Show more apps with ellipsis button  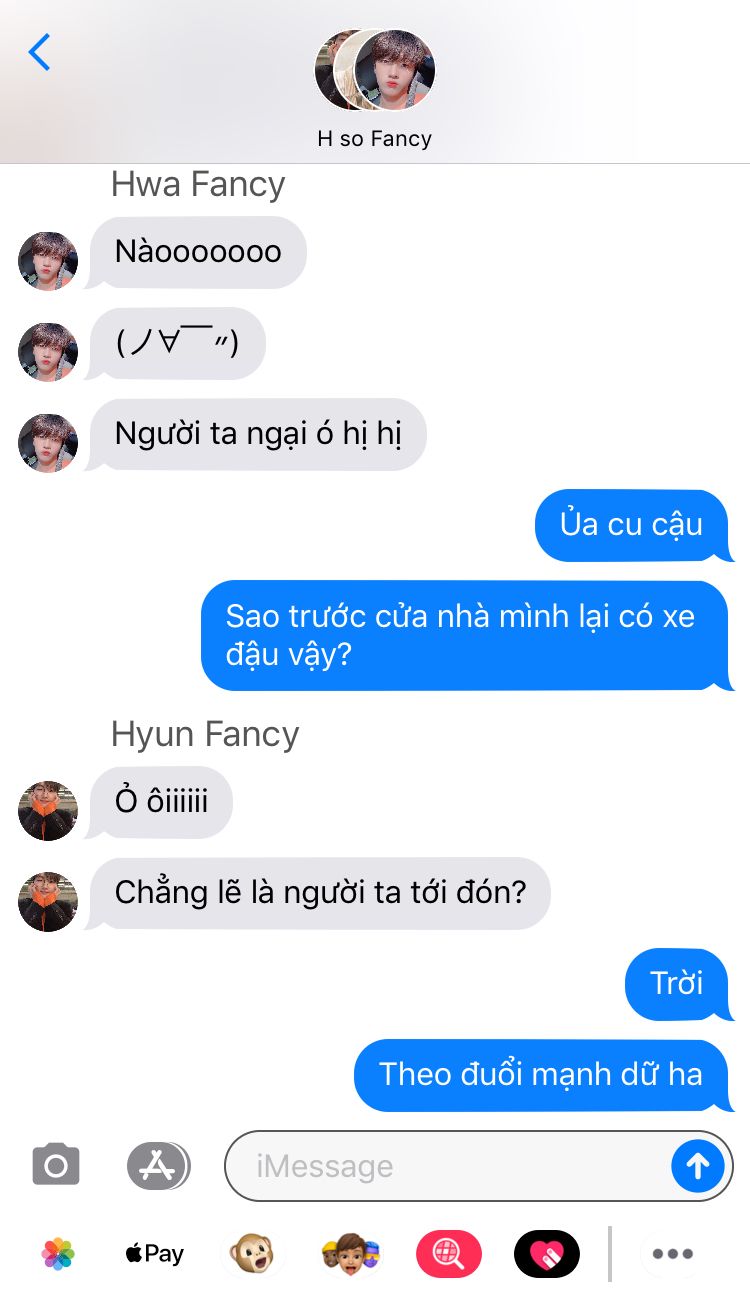pyautogui.click(x=672, y=1253)
